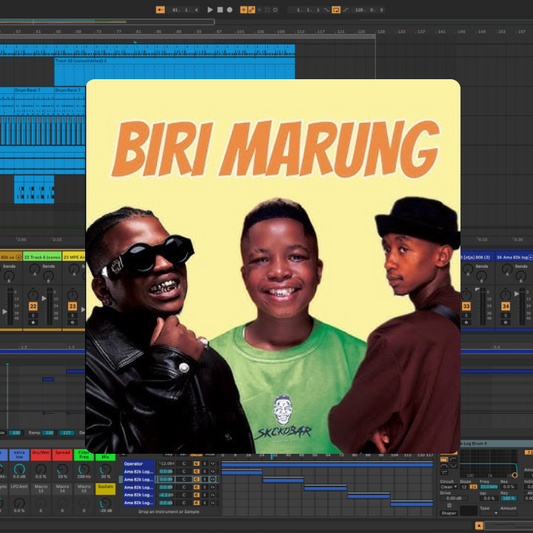Select the low-pass filter type icon
Viewport: 533px width, 533px height.
[x=444, y=459]
